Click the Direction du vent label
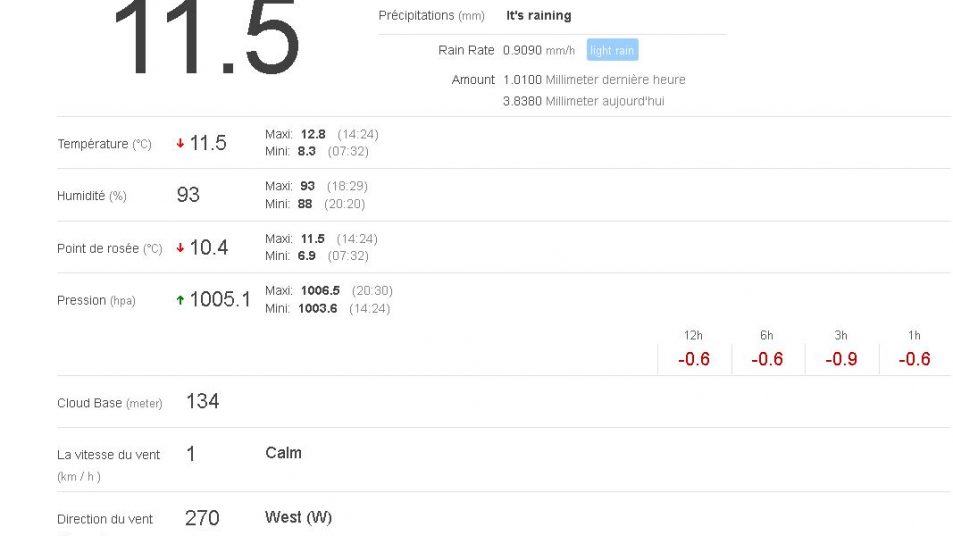The image size is (953, 536). coord(105,519)
